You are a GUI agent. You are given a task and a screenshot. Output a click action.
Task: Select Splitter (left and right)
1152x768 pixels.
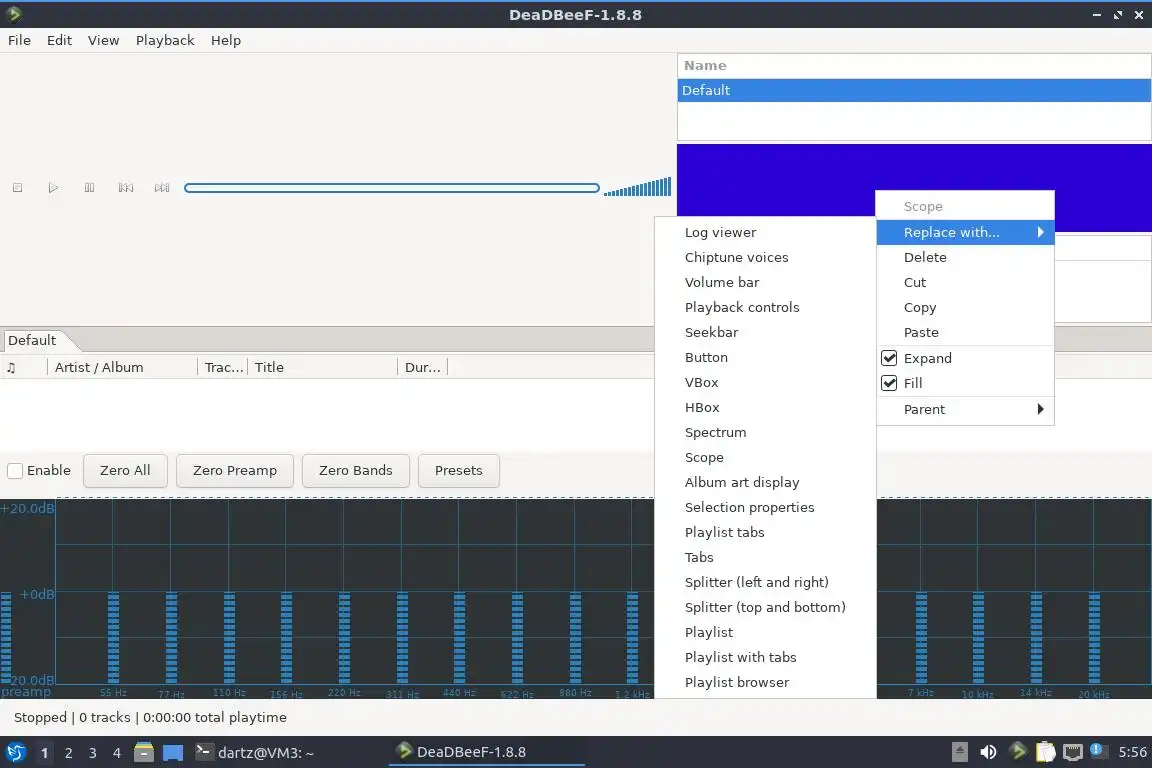(x=765, y=582)
